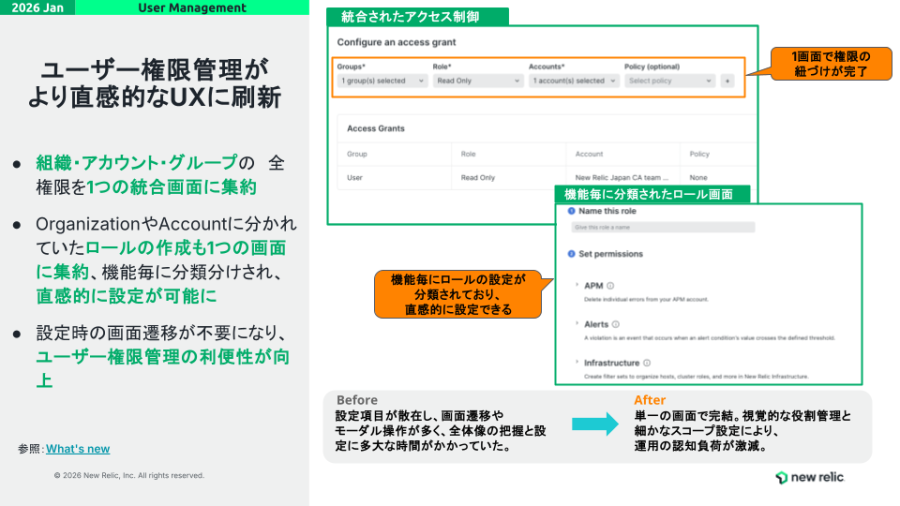Click step 2 badge beside Set permissions

572,253
